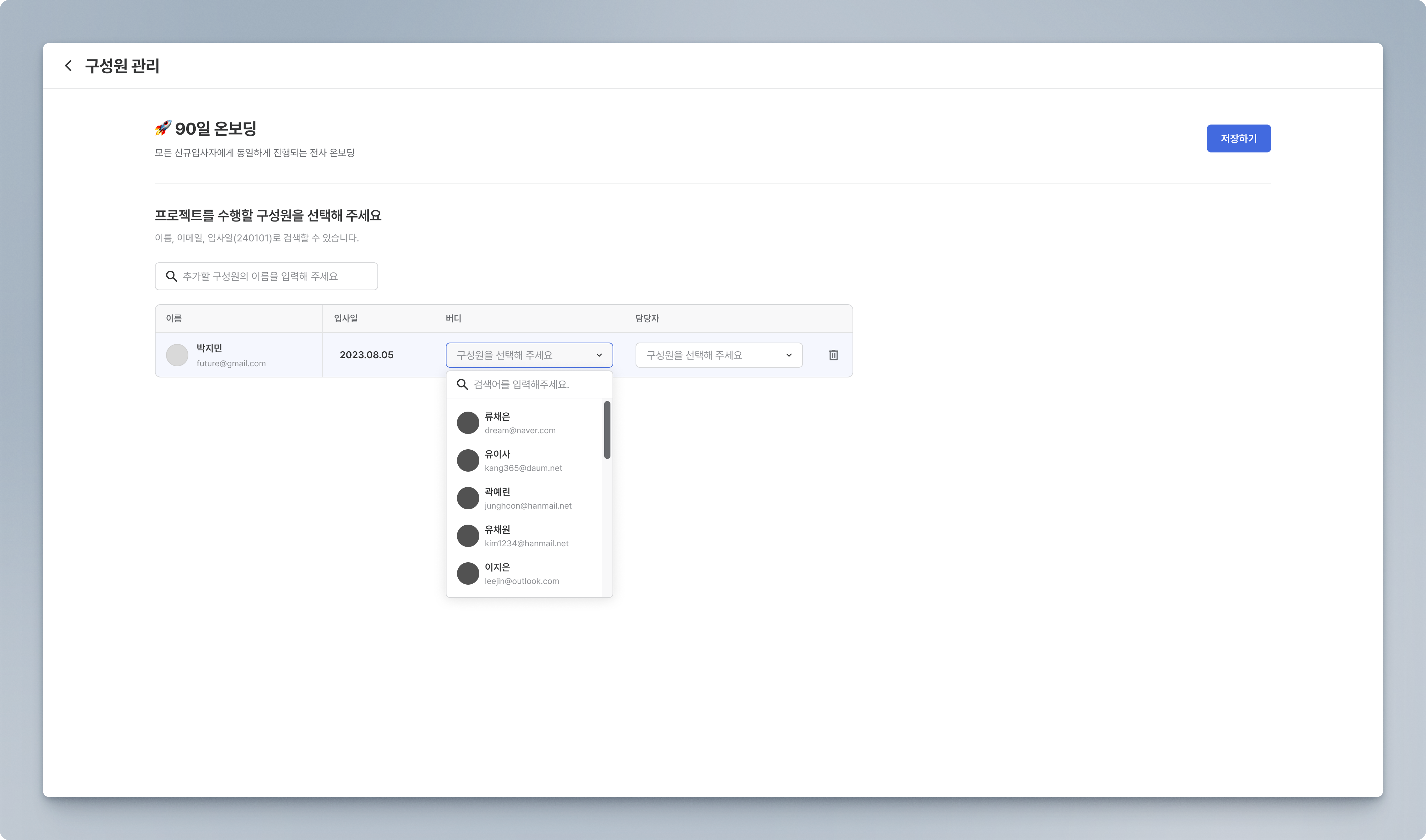Click 류채은's avatar circle
Viewport: 1426px width, 840px height.
pyautogui.click(x=467, y=423)
